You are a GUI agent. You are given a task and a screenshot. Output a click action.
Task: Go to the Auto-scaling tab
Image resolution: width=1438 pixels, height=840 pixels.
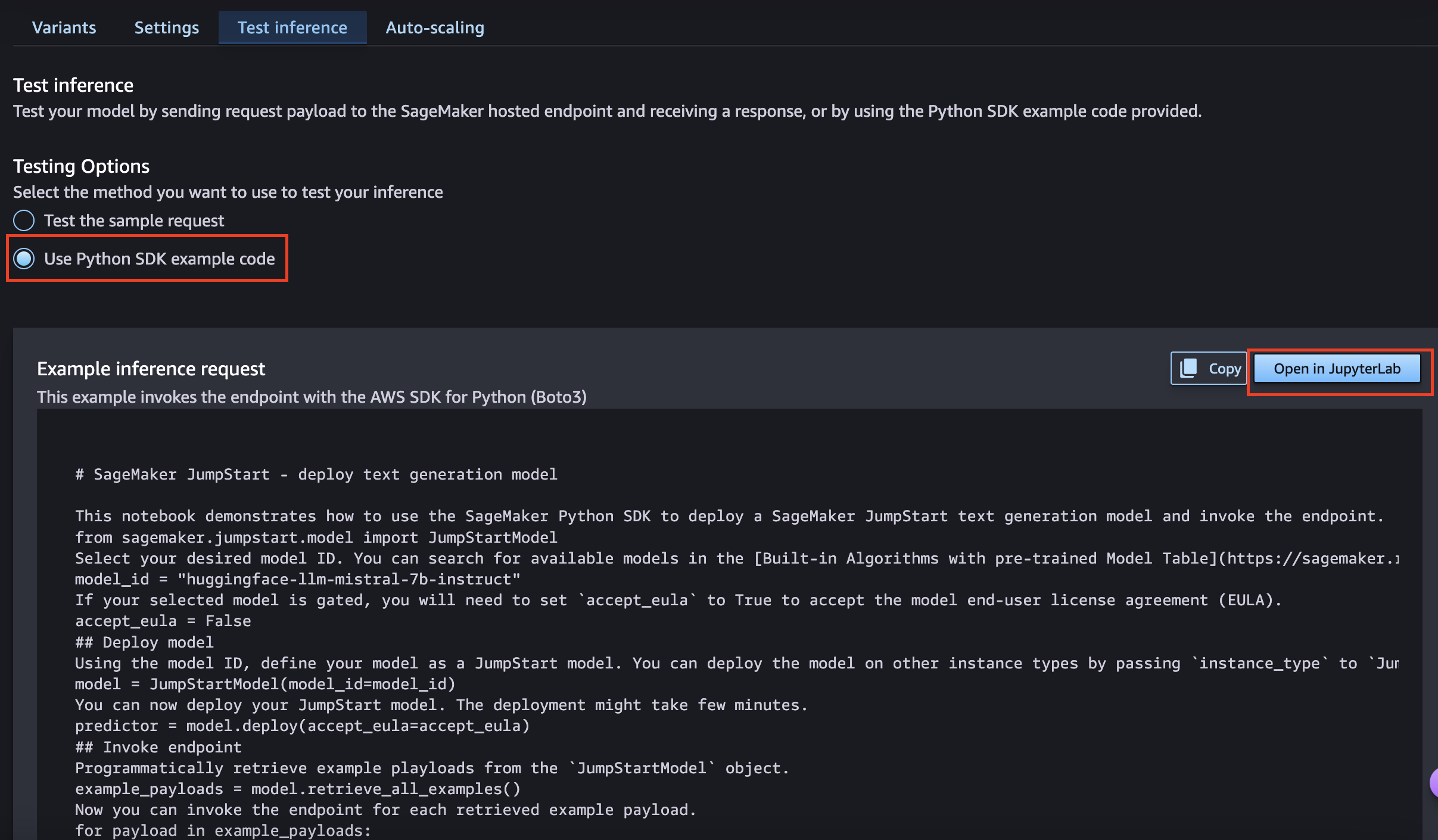[434, 27]
